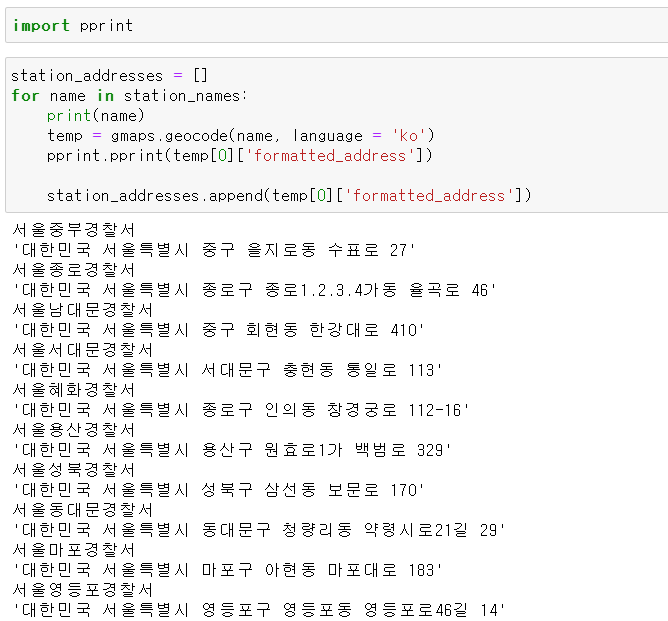
Task: Click output address '중구 을지로동 수표로 27'
Action: tap(305, 250)
